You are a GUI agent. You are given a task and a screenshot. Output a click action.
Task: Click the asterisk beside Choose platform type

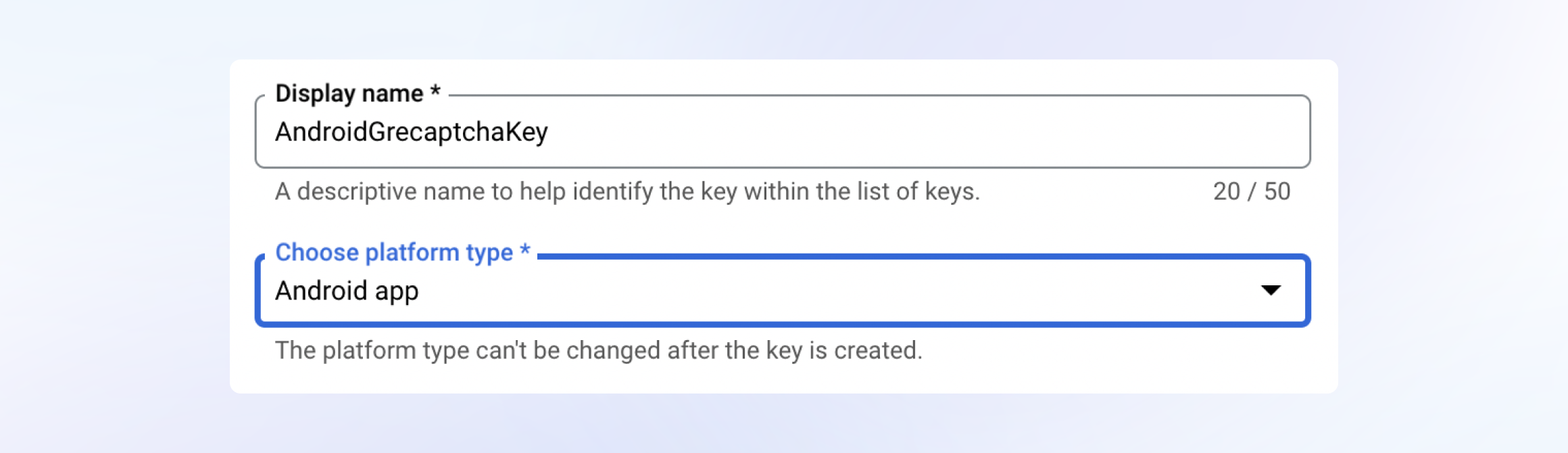(524, 251)
